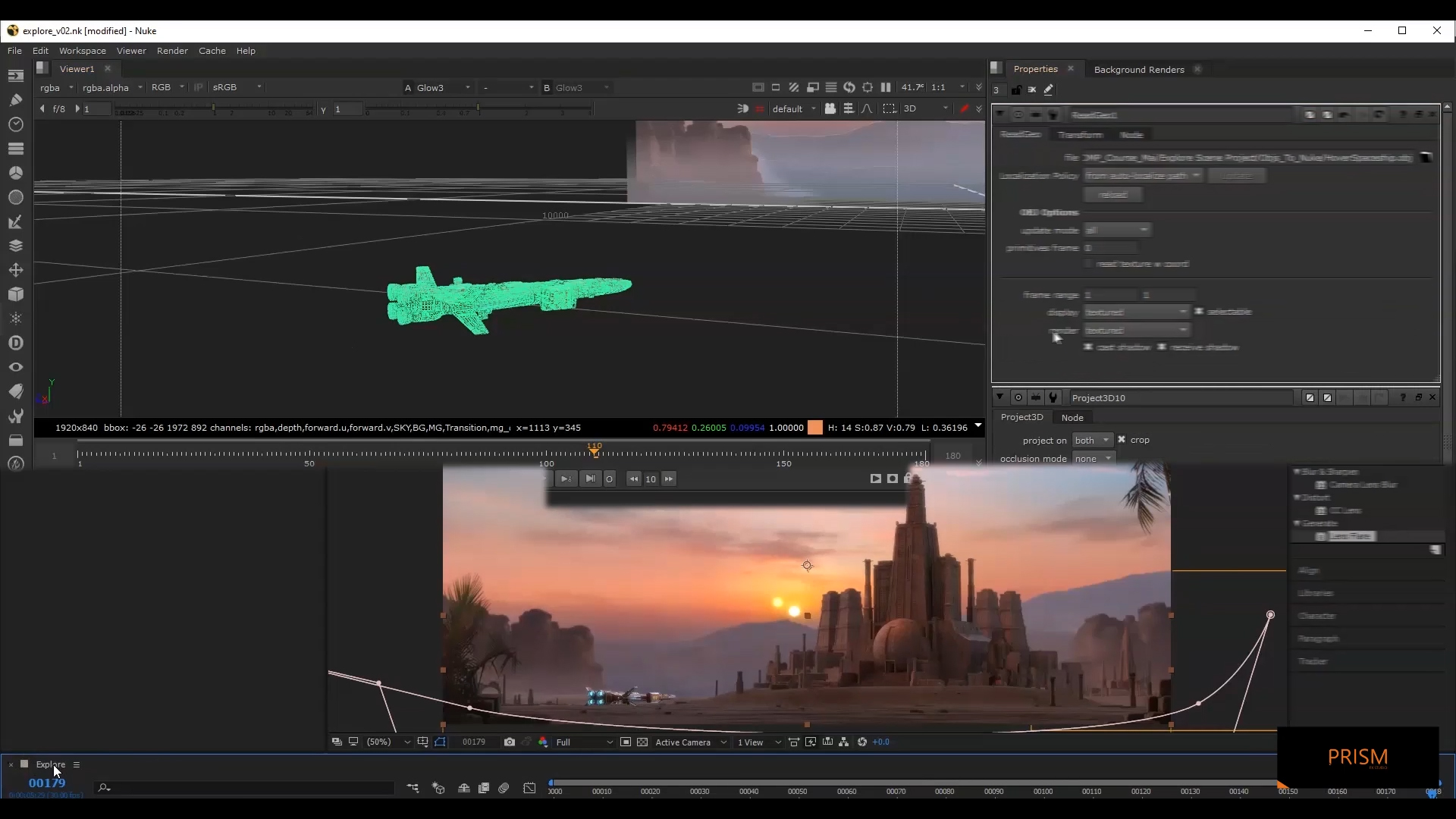Image resolution: width=1456 pixels, height=819 pixels.
Task: Switch to the Background Renders tab
Action: (1138, 69)
